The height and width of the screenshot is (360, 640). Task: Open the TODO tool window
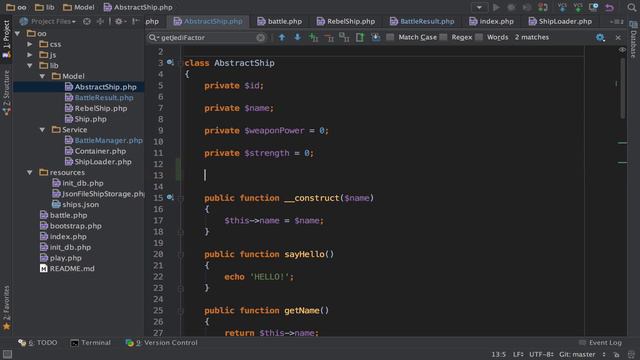click(38, 343)
